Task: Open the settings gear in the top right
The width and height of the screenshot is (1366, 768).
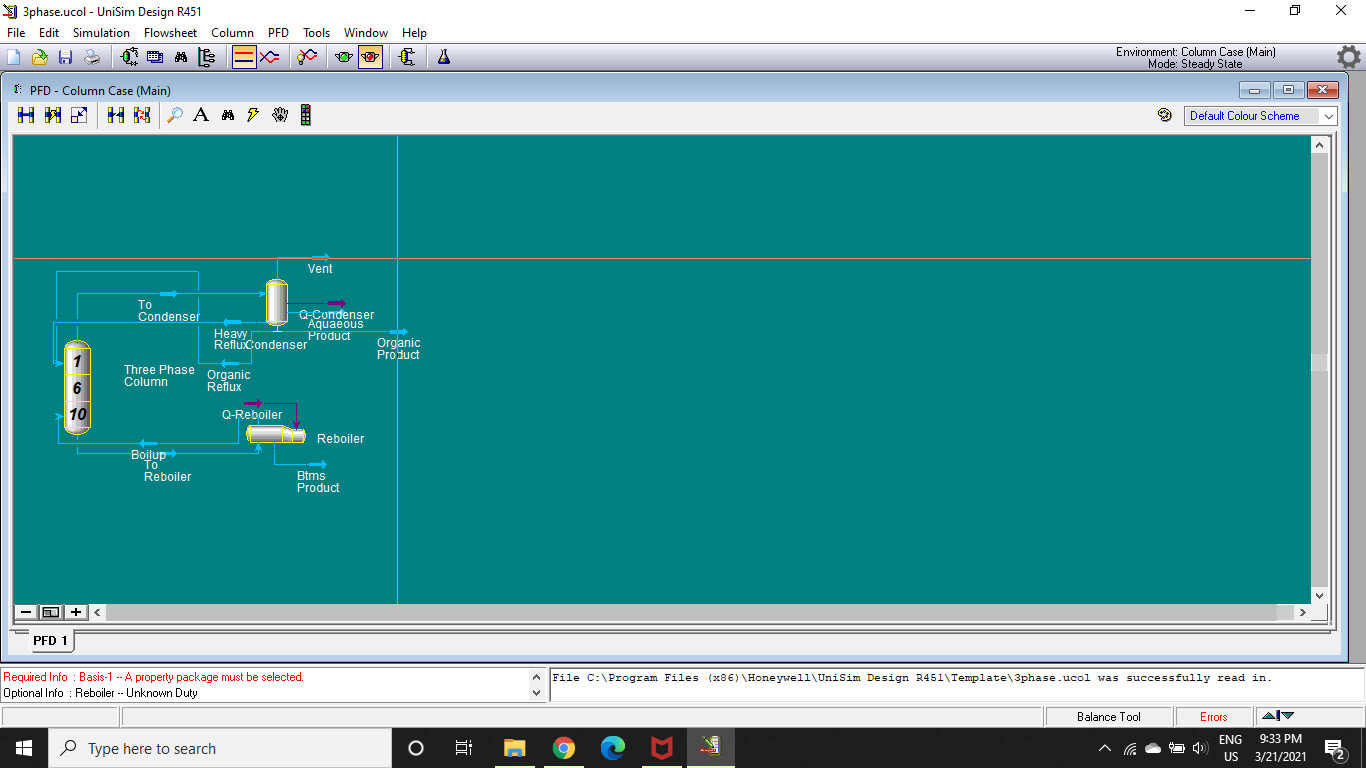Action: pos(1348,57)
